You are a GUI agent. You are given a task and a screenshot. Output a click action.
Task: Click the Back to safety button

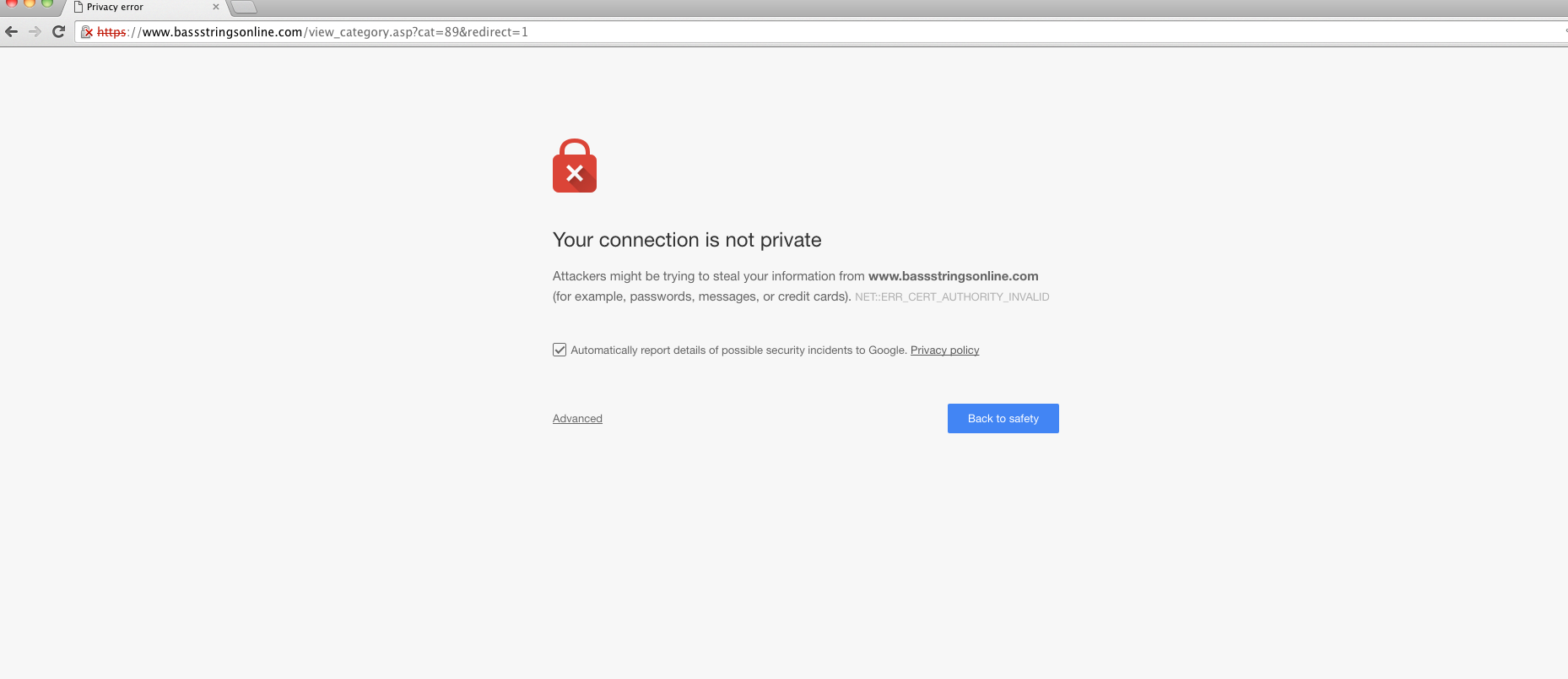click(x=1003, y=419)
